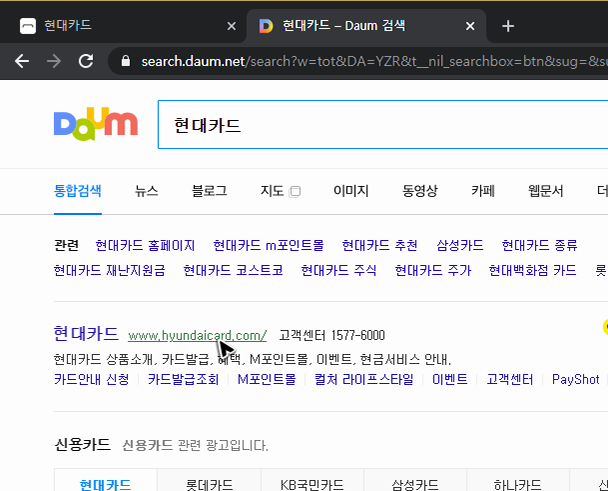Show 이미지 search results
The height and width of the screenshot is (491, 608).
(351, 191)
